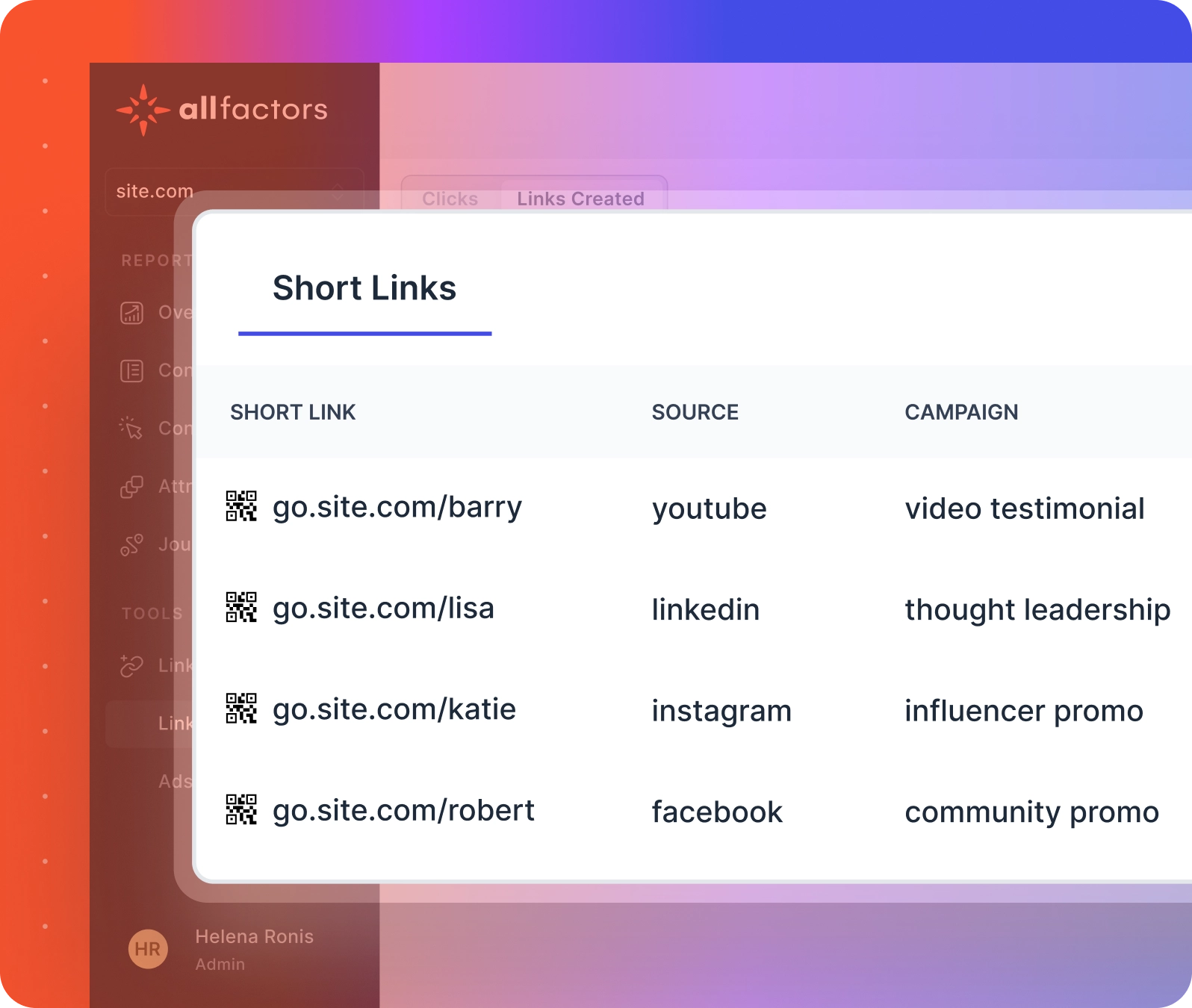This screenshot has height=1008, width=1192.
Task: Open the go.site.com/lisa short link
Action: pos(383,609)
